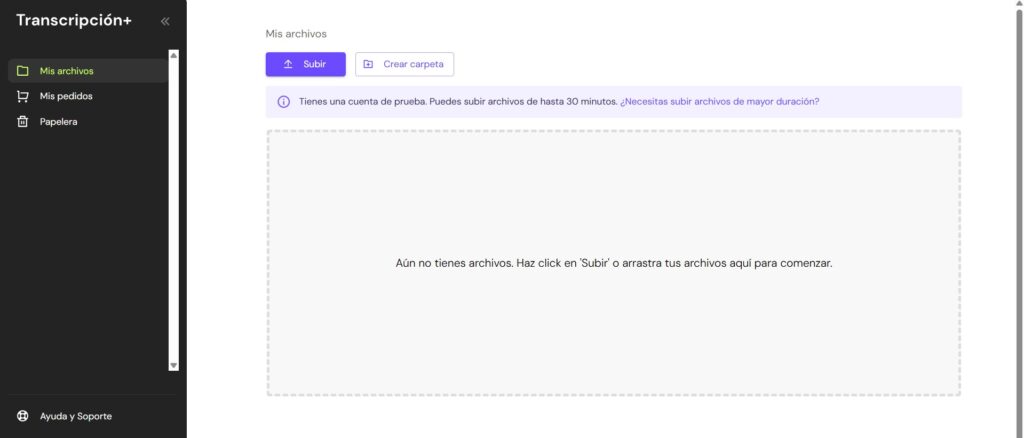Open the Mis pedidos section

click(66, 97)
